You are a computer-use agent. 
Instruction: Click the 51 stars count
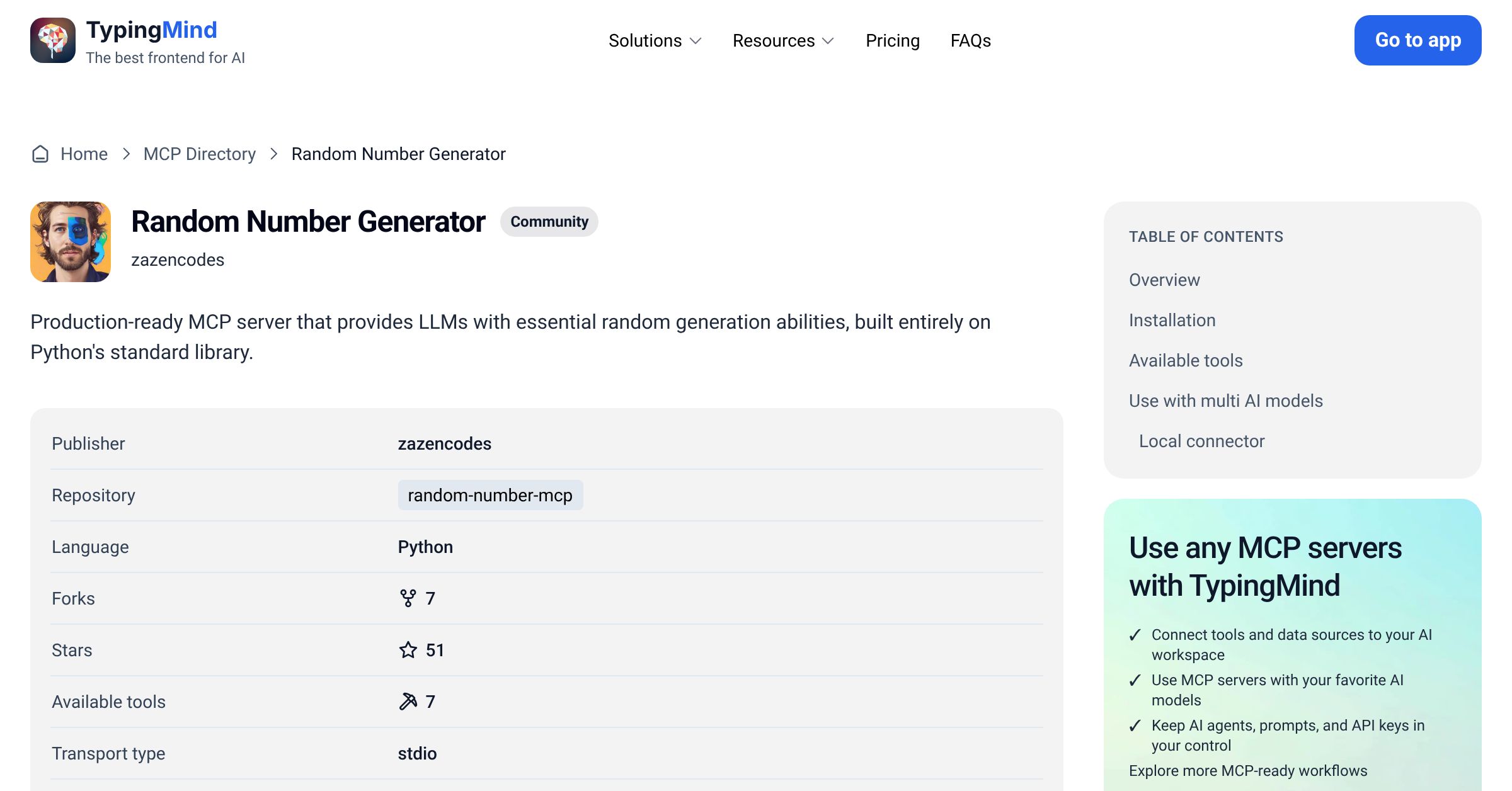[435, 650]
